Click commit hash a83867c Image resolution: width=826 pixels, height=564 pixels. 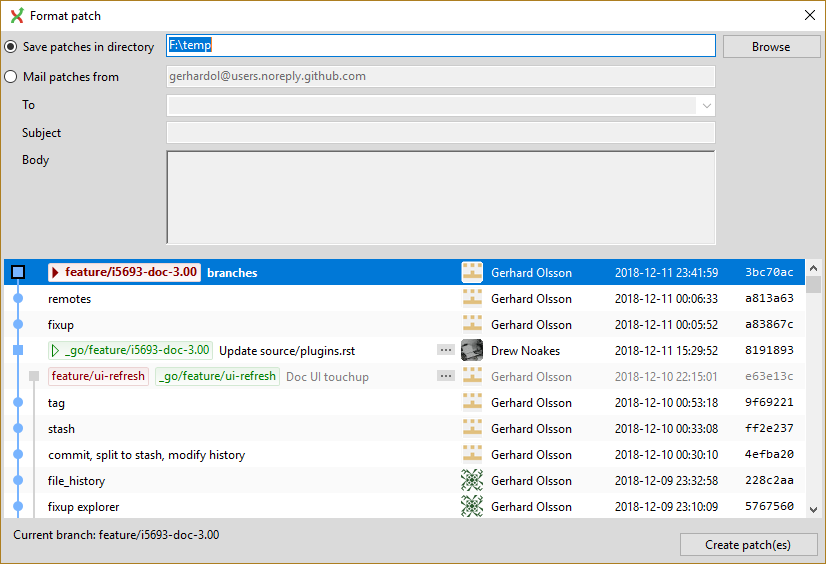tap(769, 324)
